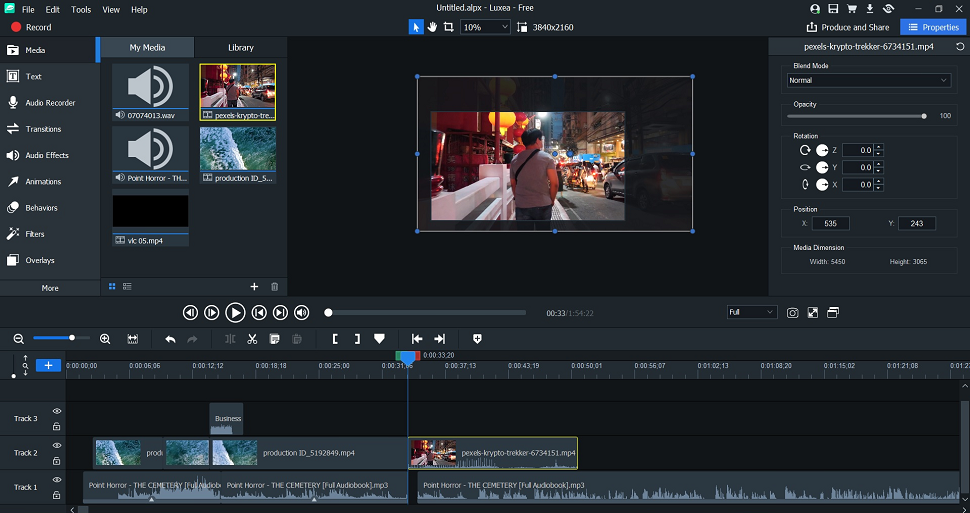Click the Produce and Share button
The width and height of the screenshot is (970, 513).
(x=848, y=27)
